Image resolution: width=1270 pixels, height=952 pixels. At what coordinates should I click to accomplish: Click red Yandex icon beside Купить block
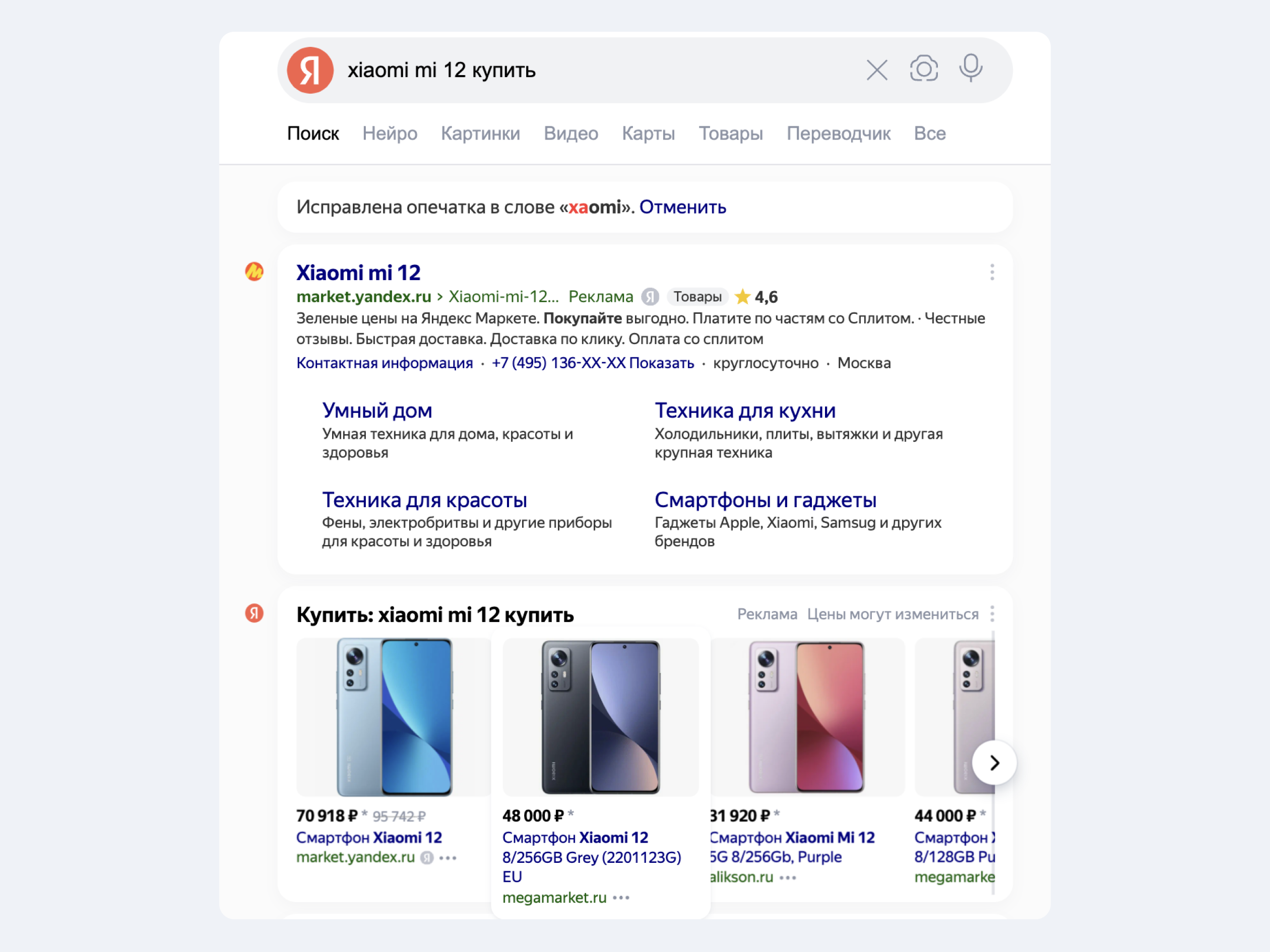(x=255, y=613)
